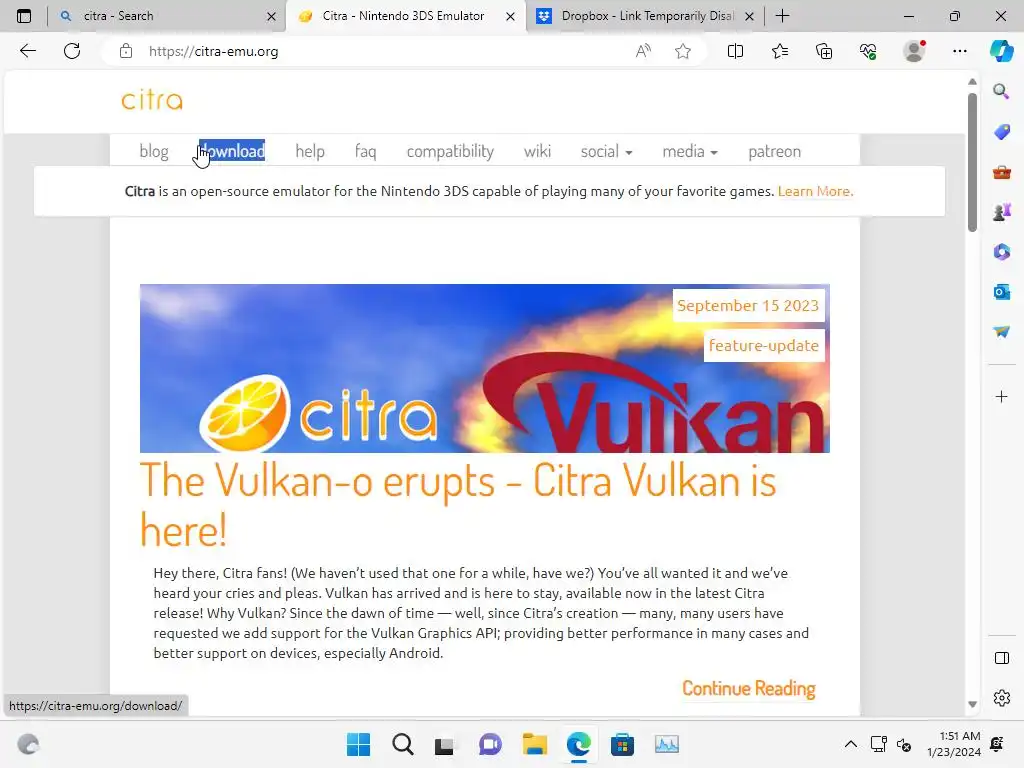
Task: View site information lock icon
Action: 126,51
